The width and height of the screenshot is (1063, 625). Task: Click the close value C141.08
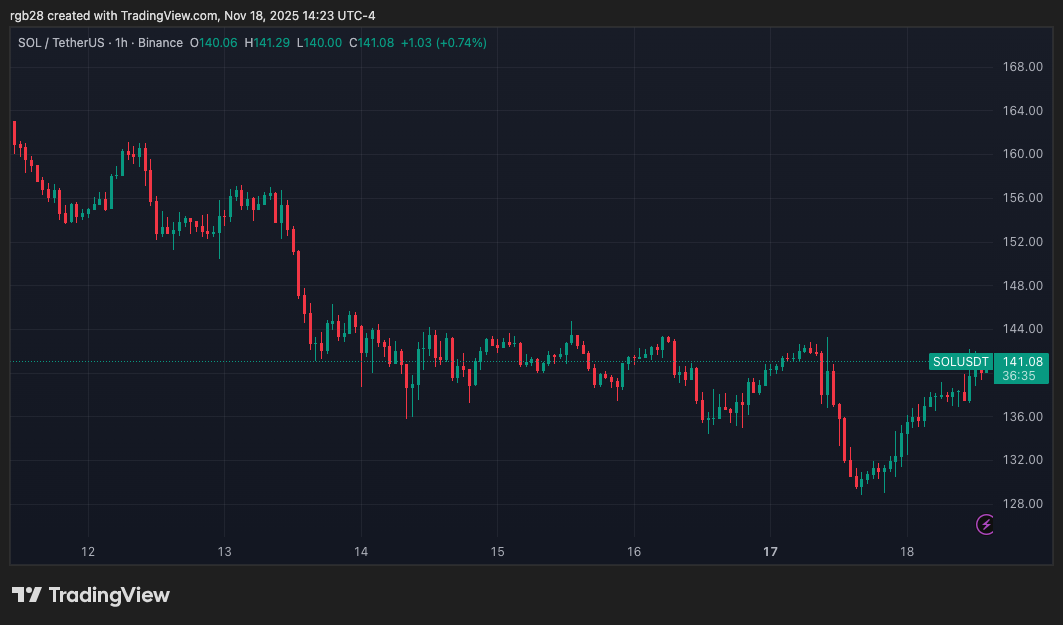point(372,43)
